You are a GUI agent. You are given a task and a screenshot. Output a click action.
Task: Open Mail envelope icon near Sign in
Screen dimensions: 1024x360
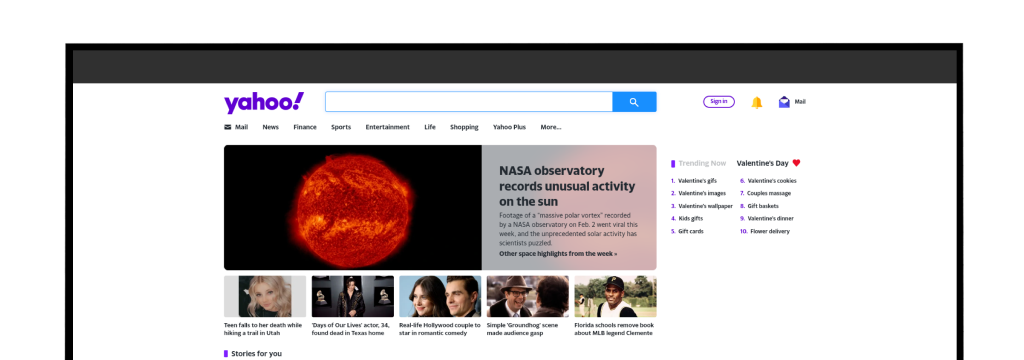click(784, 102)
